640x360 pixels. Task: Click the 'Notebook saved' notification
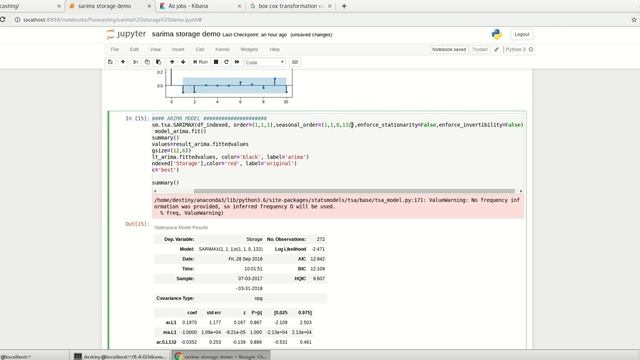click(449, 49)
